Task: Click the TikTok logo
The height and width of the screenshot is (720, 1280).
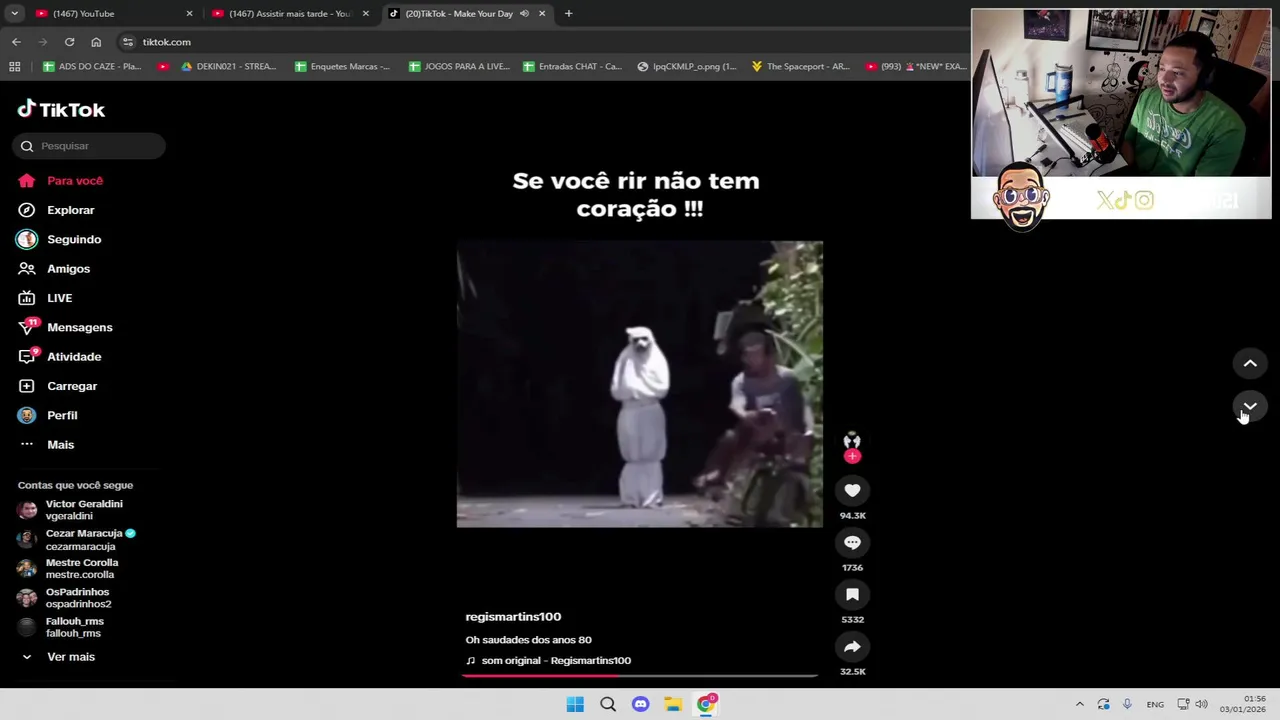Action: point(61,109)
